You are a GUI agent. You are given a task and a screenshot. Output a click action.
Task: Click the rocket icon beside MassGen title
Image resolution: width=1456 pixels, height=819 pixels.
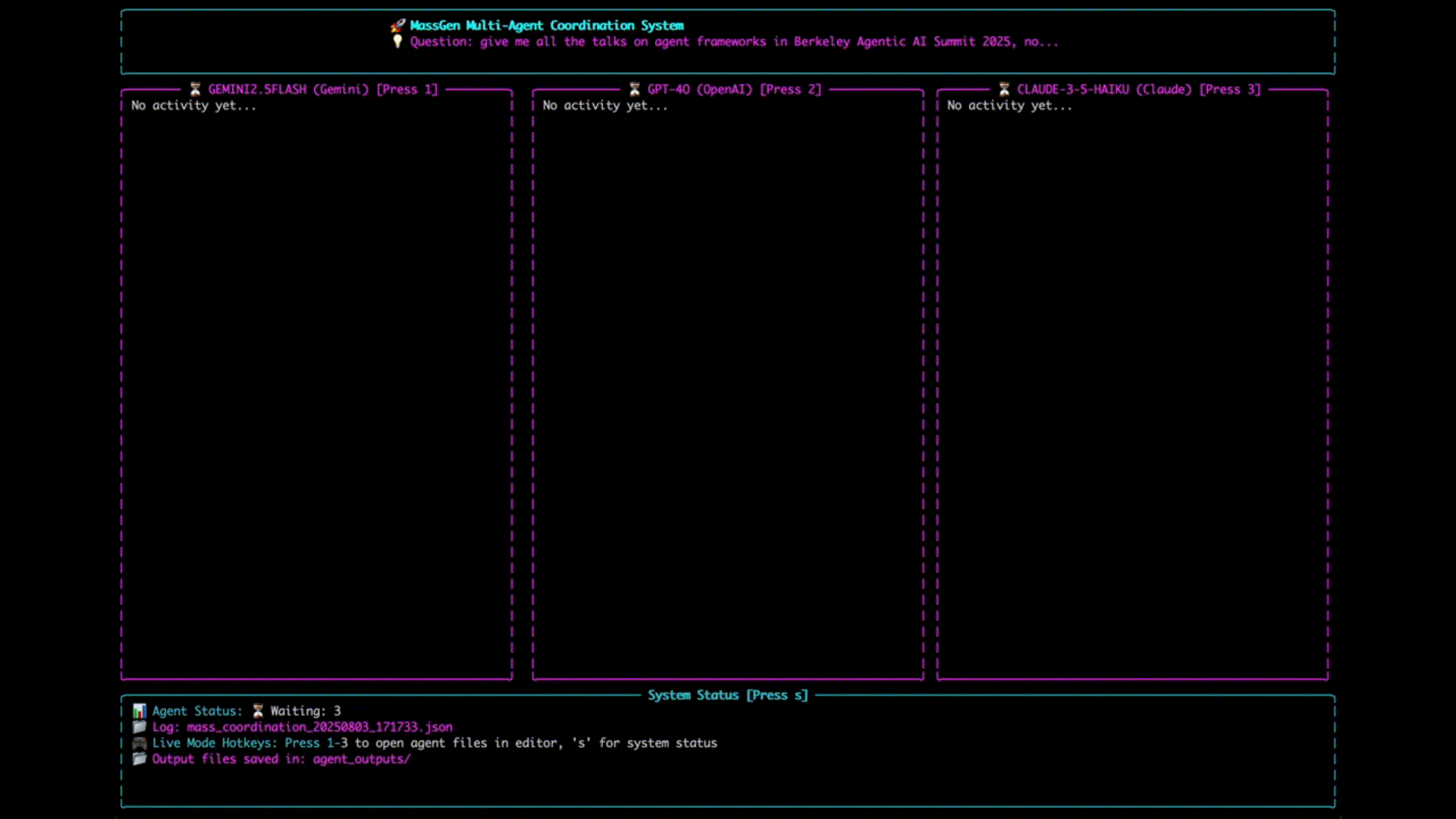(397, 26)
